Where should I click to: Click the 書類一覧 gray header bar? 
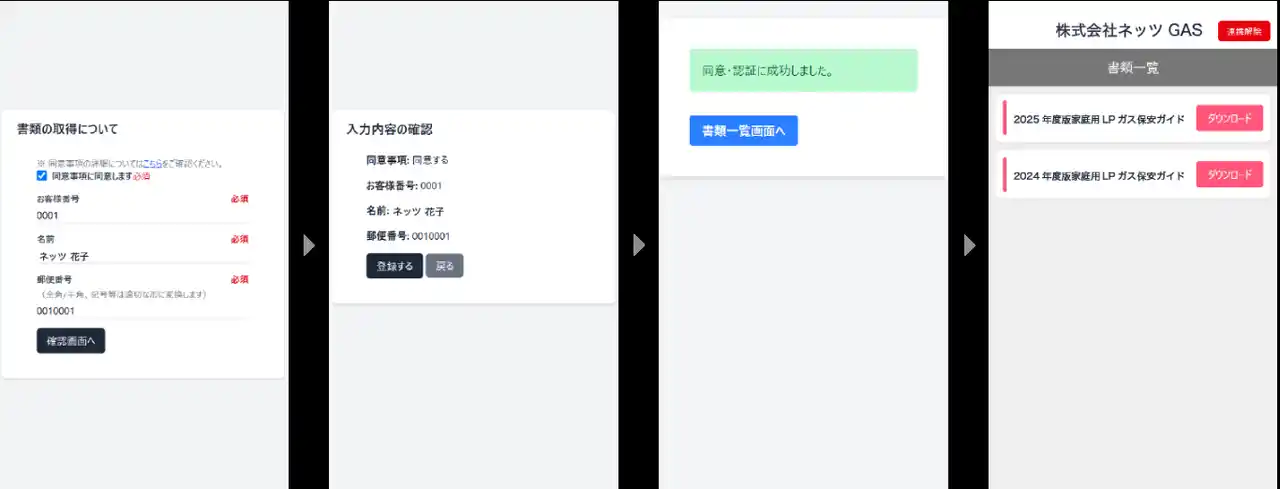click(1133, 68)
